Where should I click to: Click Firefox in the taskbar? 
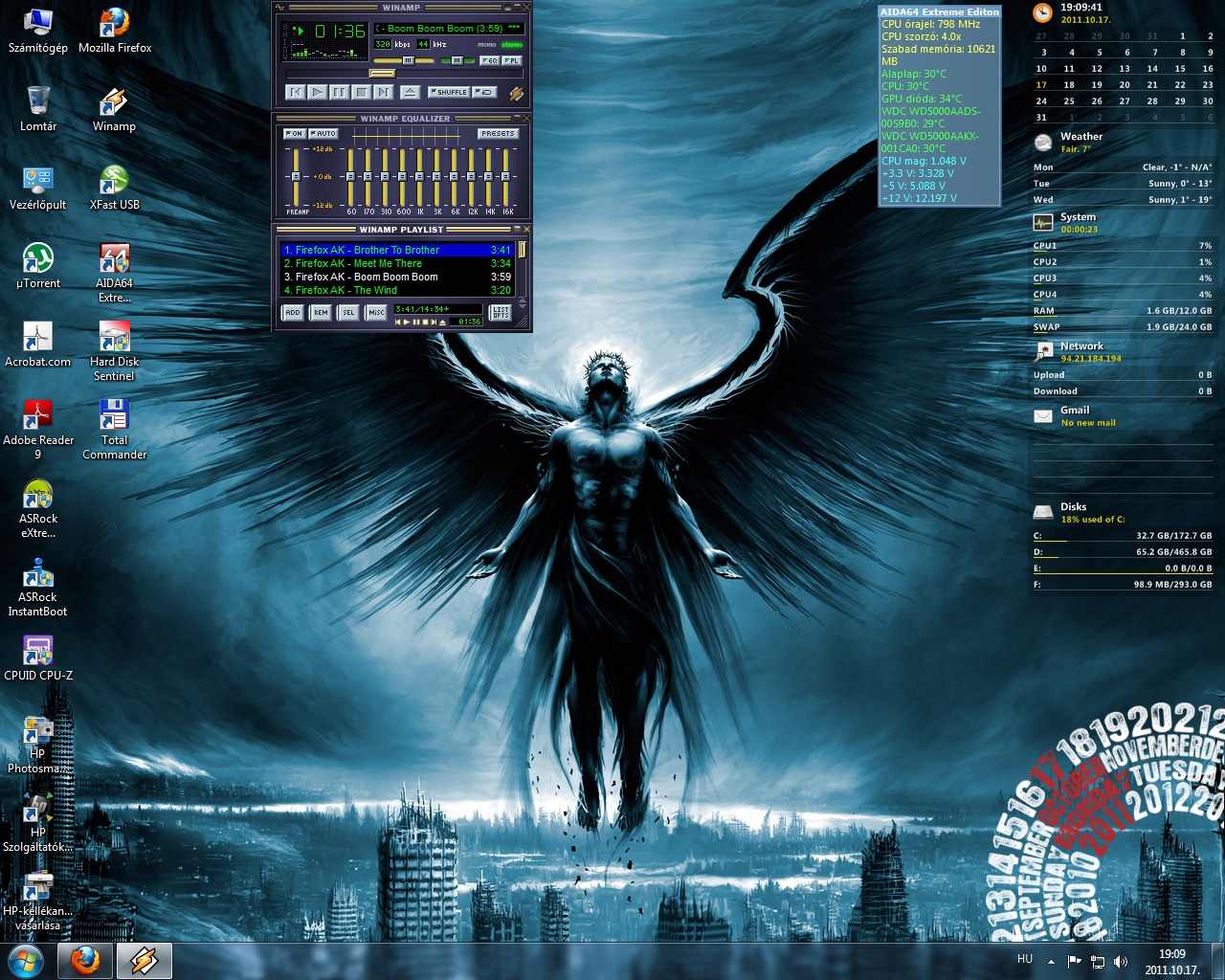[x=85, y=961]
